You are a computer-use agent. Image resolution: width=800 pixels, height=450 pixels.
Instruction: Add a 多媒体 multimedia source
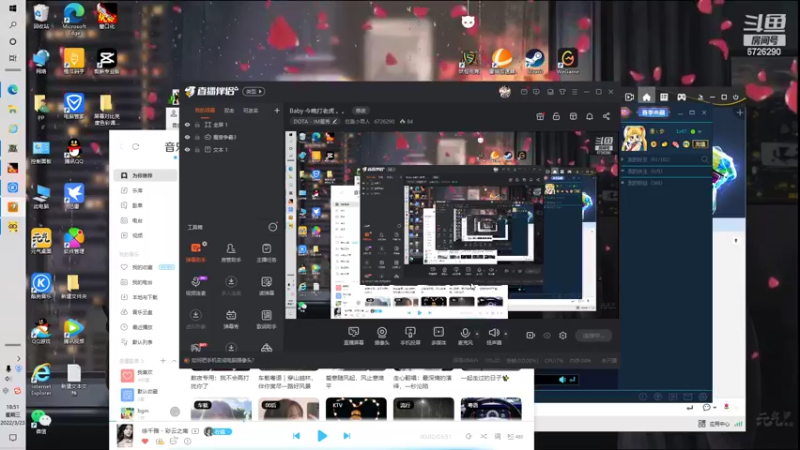(x=438, y=336)
